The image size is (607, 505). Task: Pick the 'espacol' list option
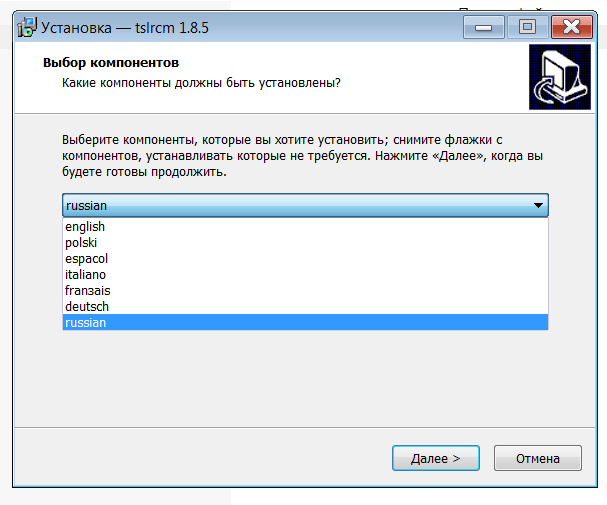pyautogui.click(x=86, y=259)
